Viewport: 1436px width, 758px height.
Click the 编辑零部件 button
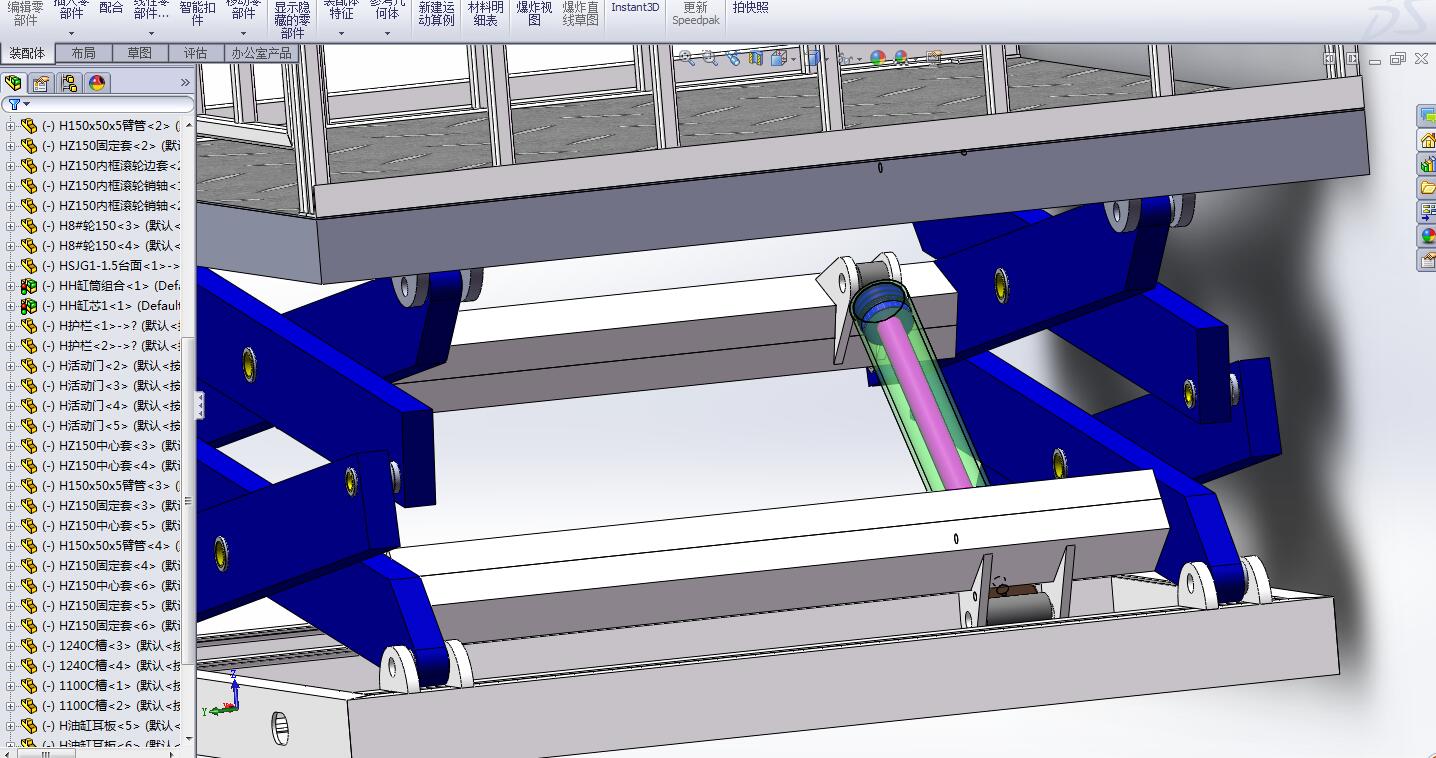point(25,13)
